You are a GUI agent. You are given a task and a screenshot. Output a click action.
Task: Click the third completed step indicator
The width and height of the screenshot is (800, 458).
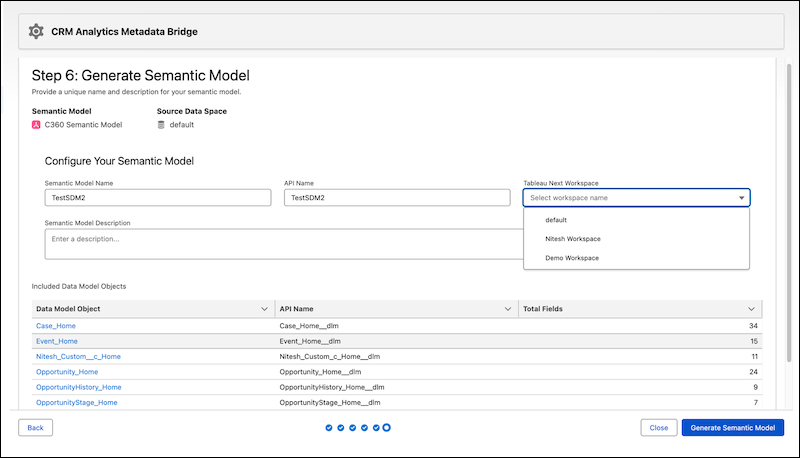pyautogui.click(x=353, y=427)
